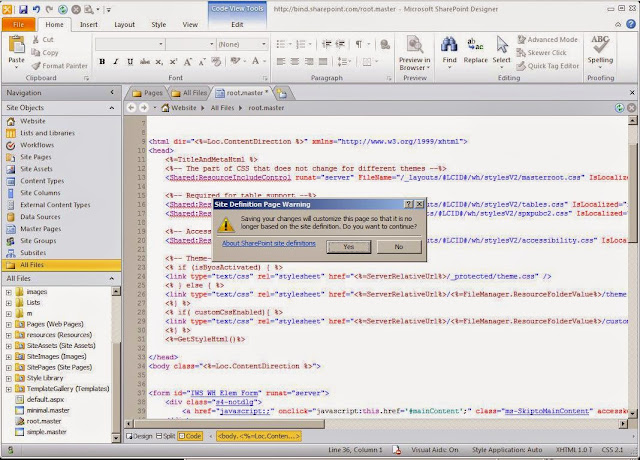Click No in the warning dialog

(x=398, y=246)
